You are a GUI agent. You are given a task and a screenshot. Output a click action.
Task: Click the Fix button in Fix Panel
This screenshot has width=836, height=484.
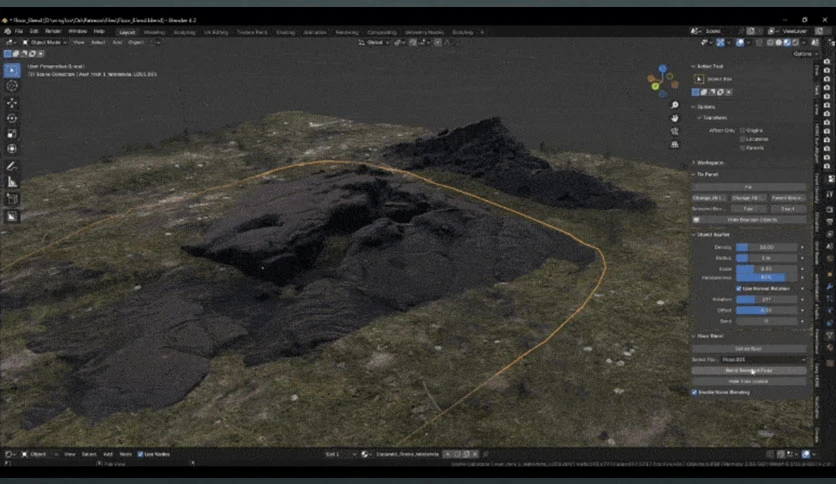pyautogui.click(x=749, y=187)
